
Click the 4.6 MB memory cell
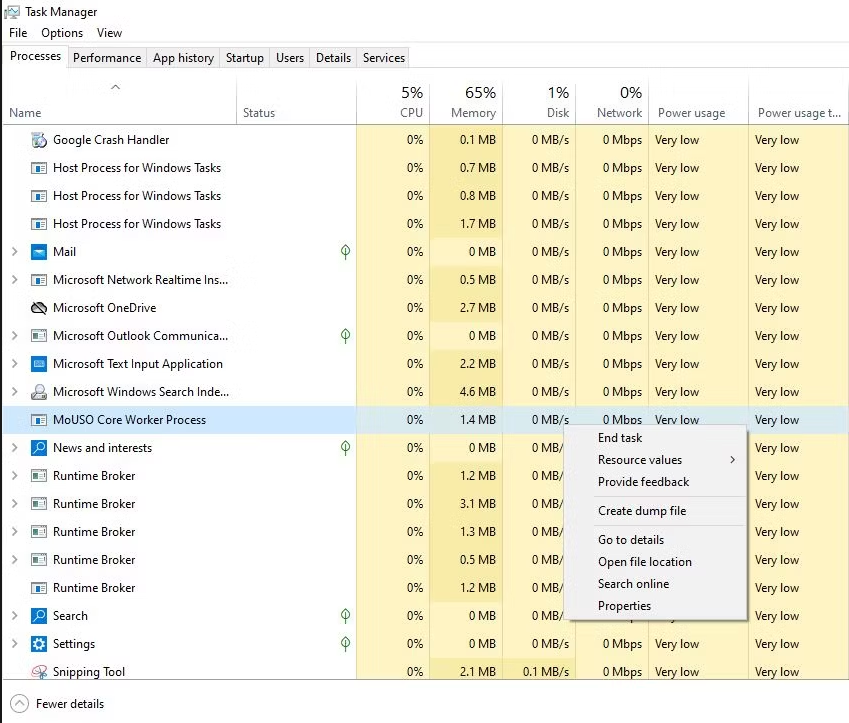[466, 392]
